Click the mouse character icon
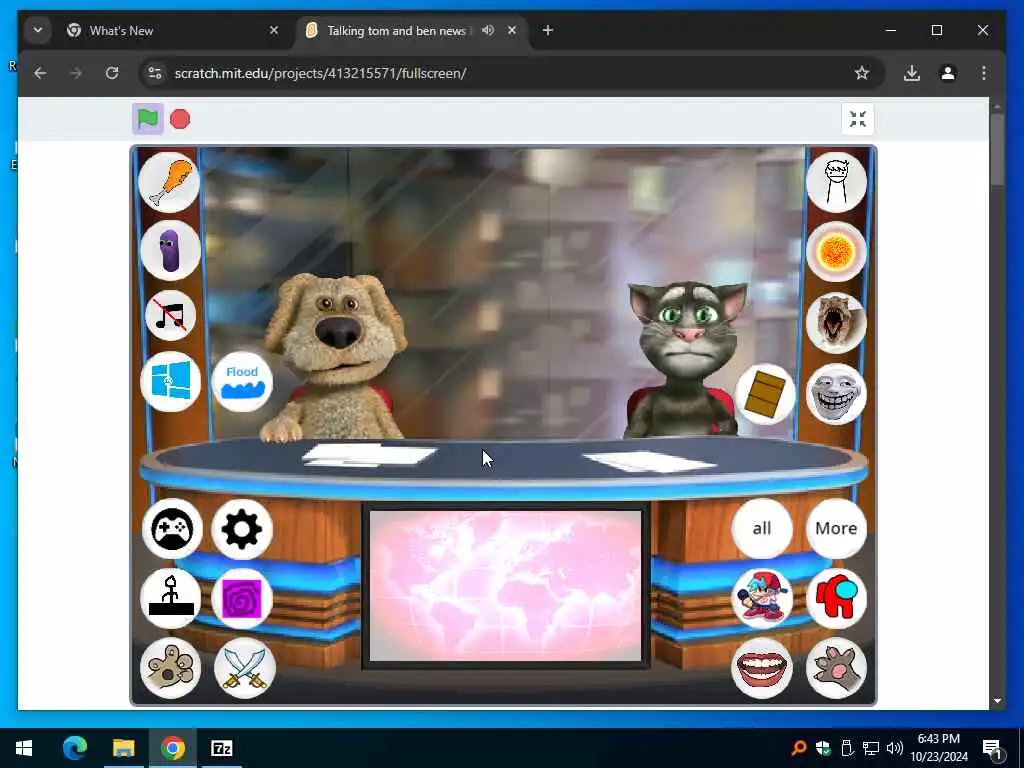The image size is (1024, 768). [x=170, y=667]
